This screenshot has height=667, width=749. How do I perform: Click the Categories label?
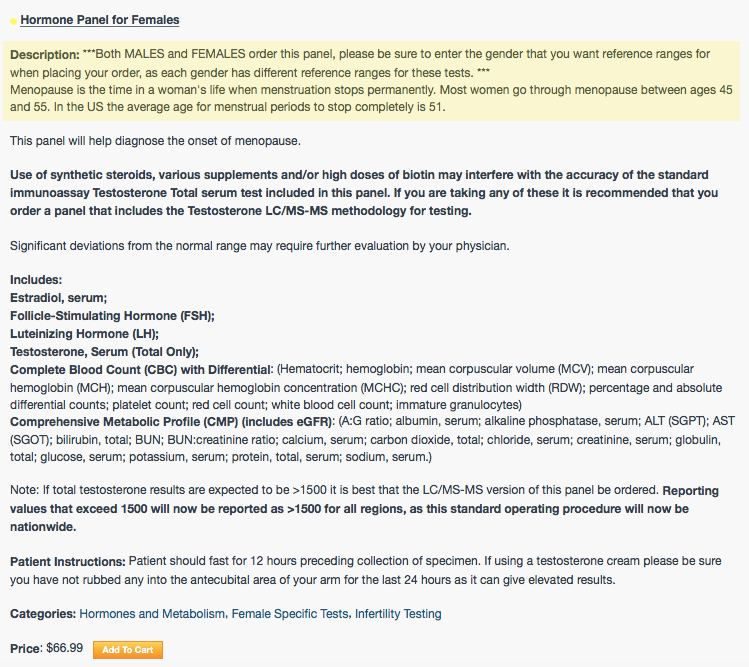pos(43,614)
